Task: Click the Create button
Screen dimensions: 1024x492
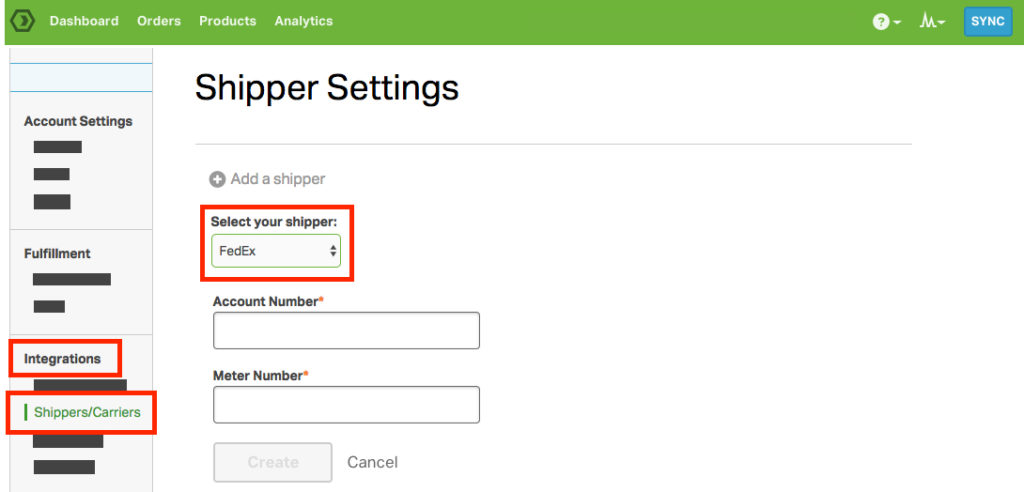Action: pyautogui.click(x=272, y=463)
